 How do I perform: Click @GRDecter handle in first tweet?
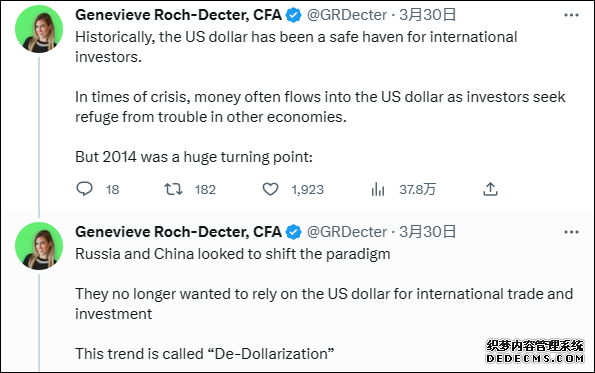347,15
